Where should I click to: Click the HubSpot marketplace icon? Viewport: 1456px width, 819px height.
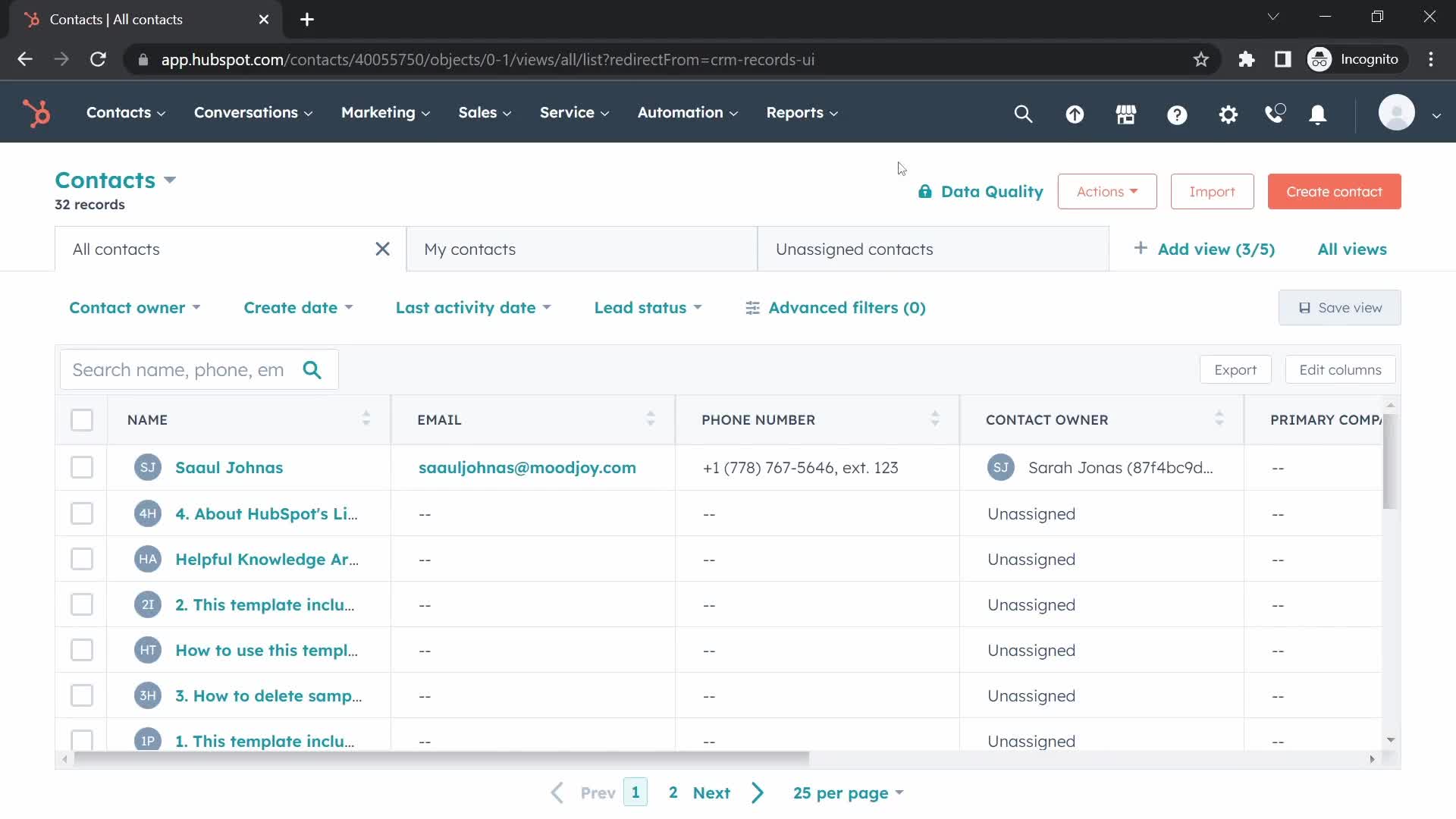pos(1127,112)
